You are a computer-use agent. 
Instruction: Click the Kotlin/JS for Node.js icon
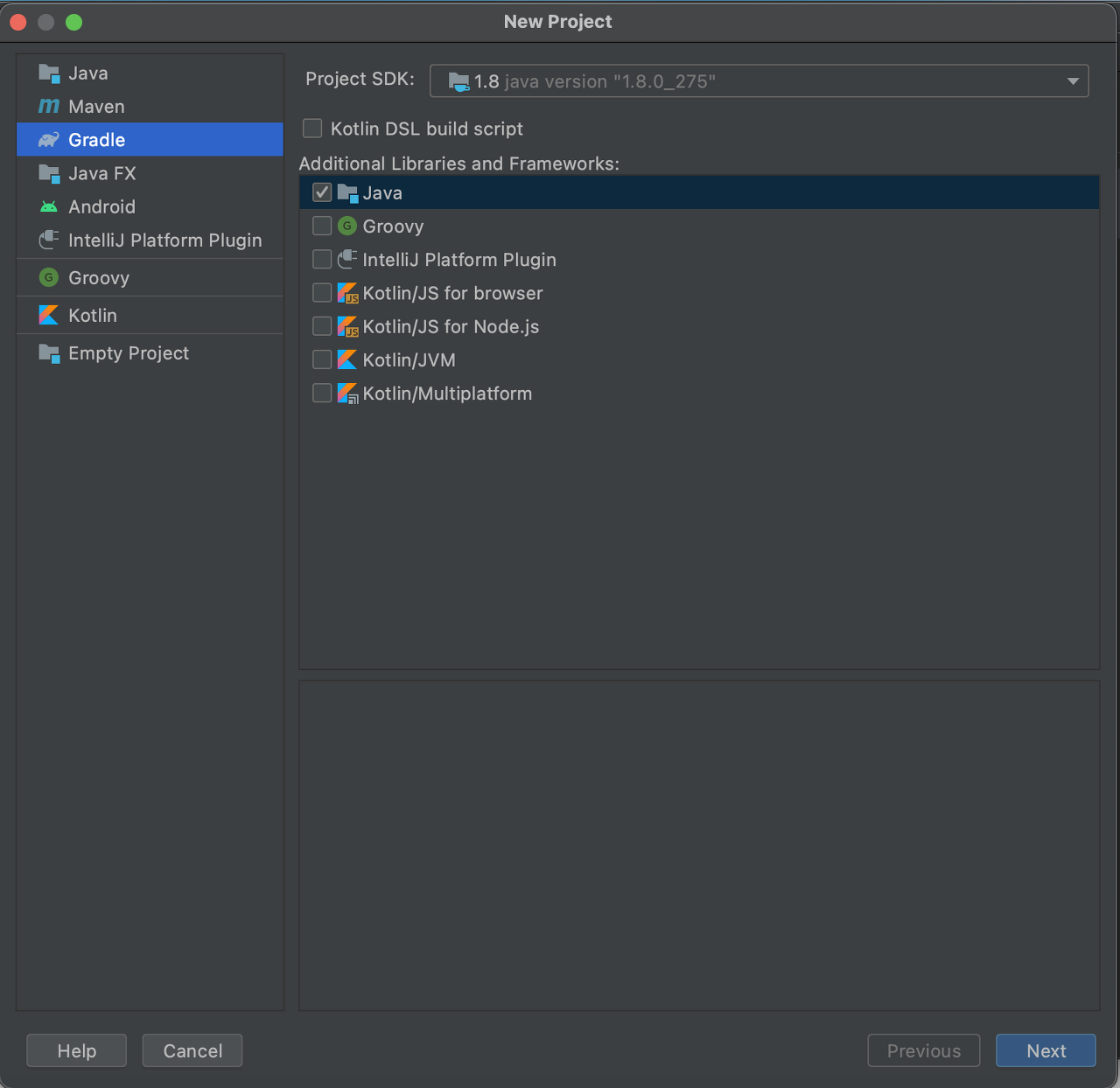tap(347, 326)
